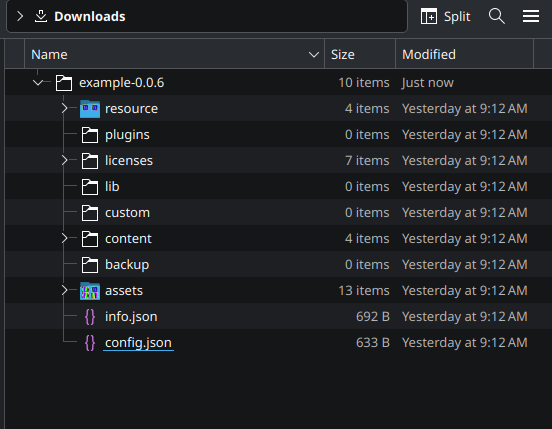Image resolution: width=552 pixels, height=429 pixels.
Task: Click the '633 B' size cell
Action: point(373,343)
